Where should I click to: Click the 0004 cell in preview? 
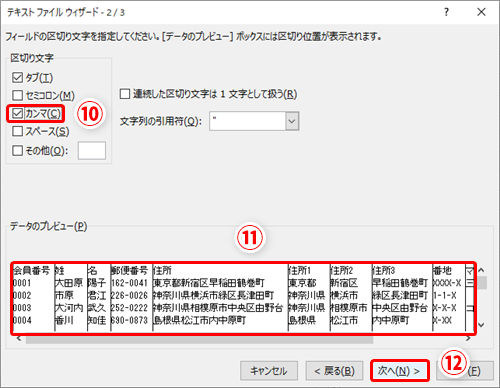pos(22,320)
